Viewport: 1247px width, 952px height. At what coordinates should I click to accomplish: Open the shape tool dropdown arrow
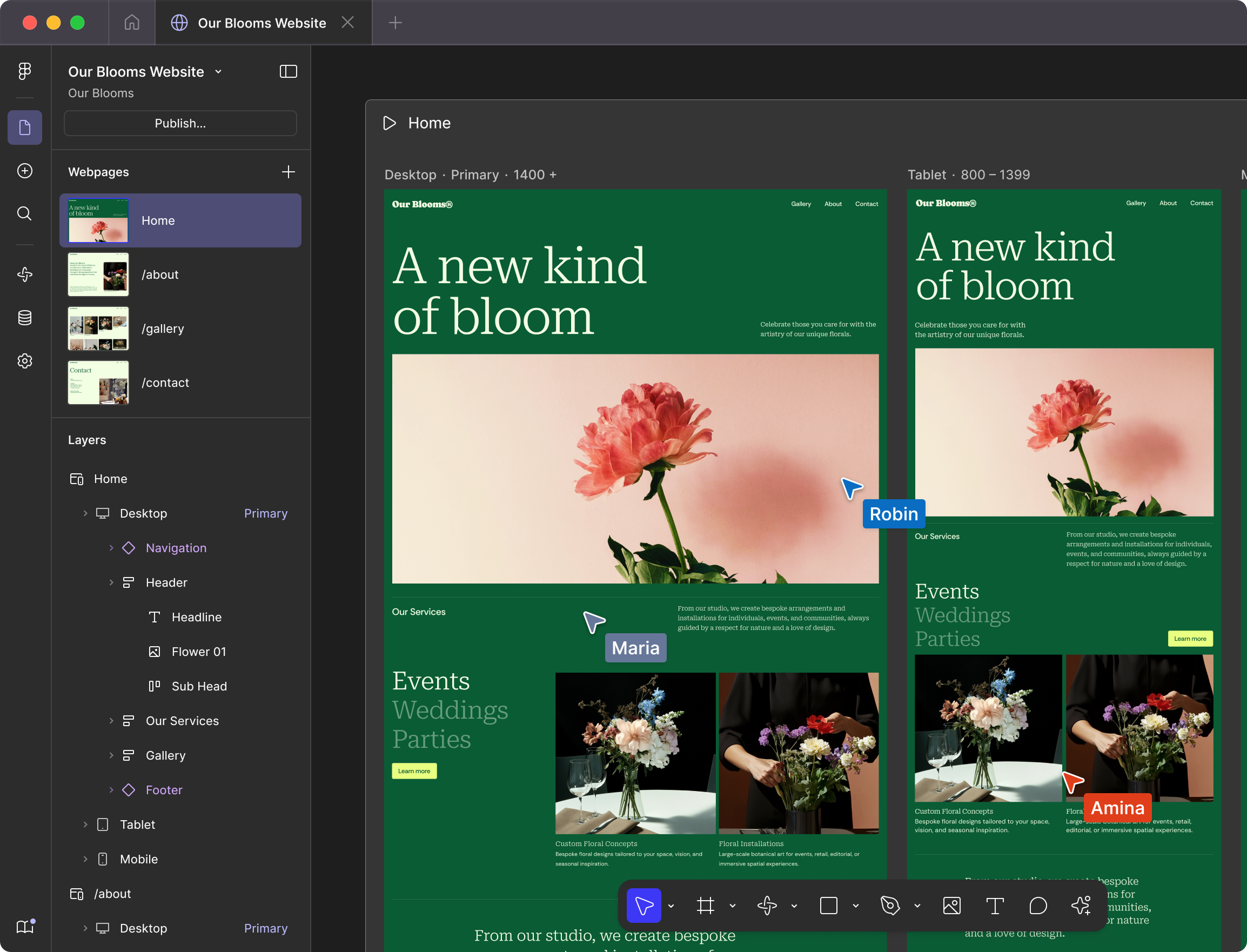(855, 906)
